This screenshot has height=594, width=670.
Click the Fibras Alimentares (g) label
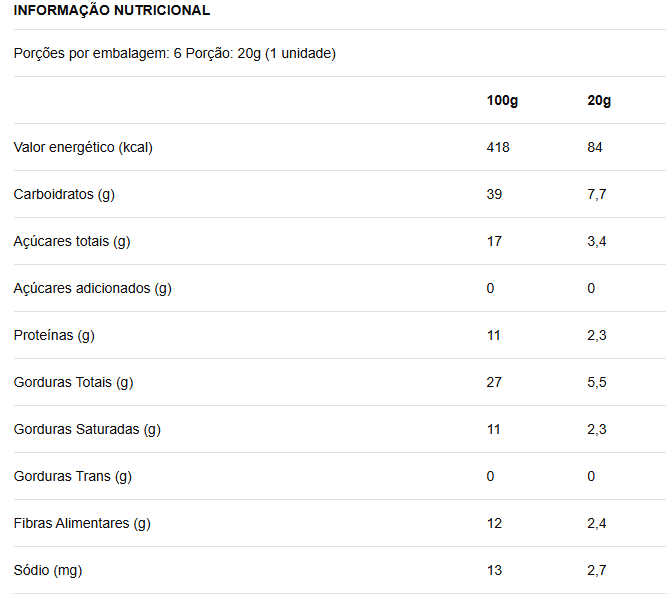(x=82, y=523)
